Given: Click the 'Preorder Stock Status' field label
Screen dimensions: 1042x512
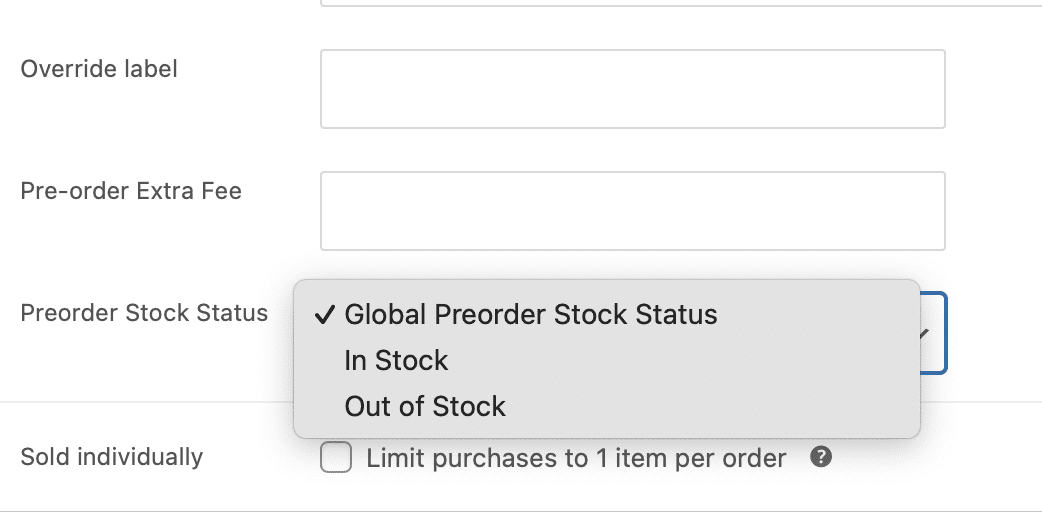Looking at the screenshot, I should coord(144,313).
